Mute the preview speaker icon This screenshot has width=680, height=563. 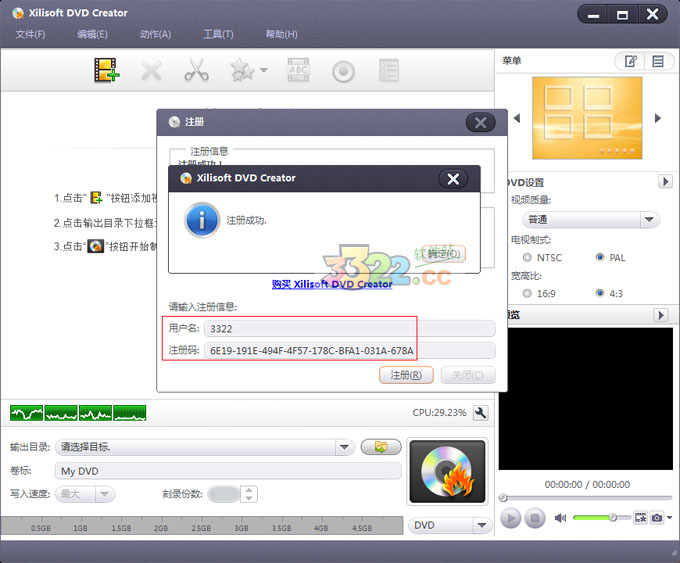click(560, 518)
